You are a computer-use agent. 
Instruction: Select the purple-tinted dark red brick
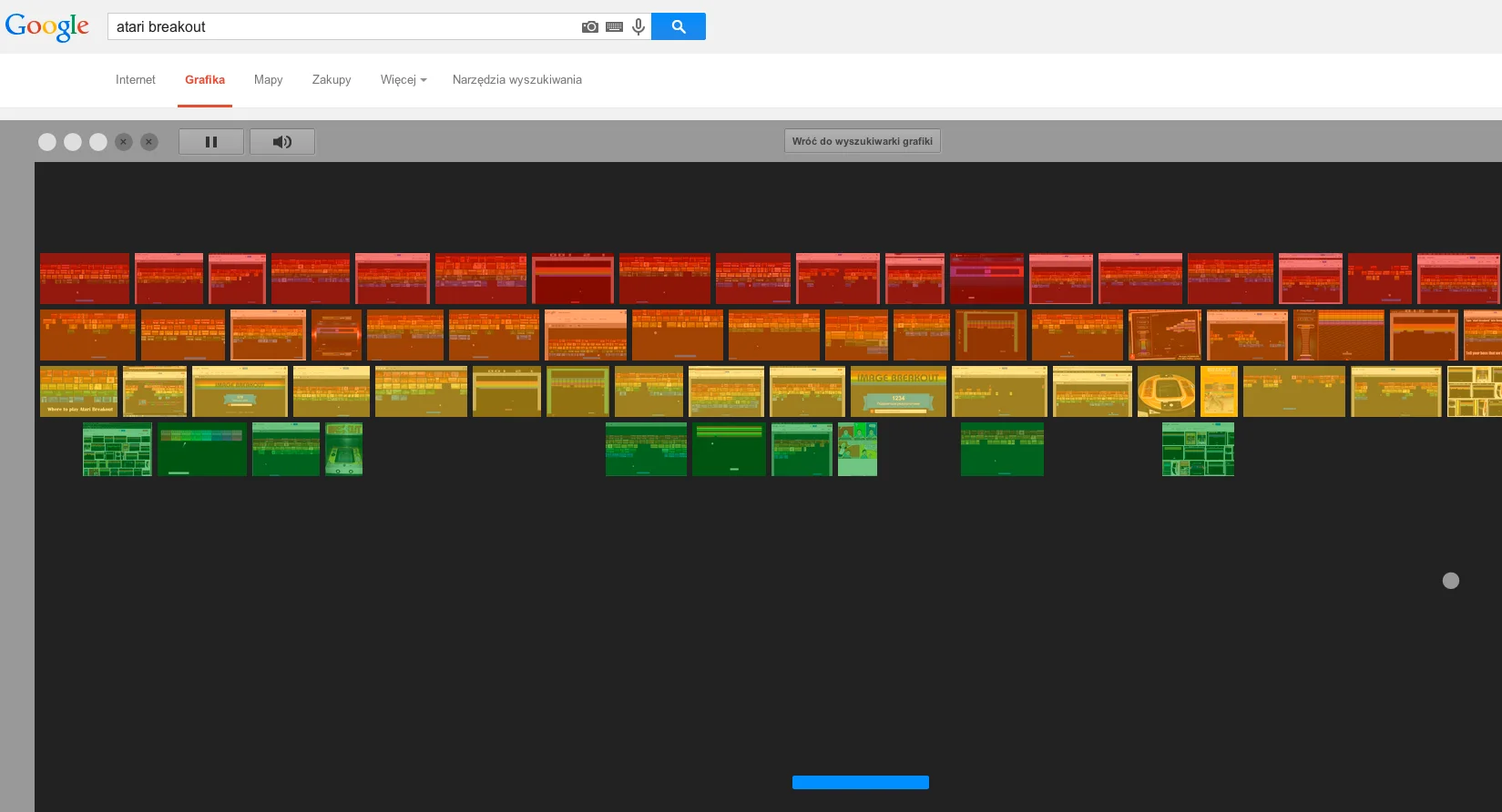click(986, 279)
